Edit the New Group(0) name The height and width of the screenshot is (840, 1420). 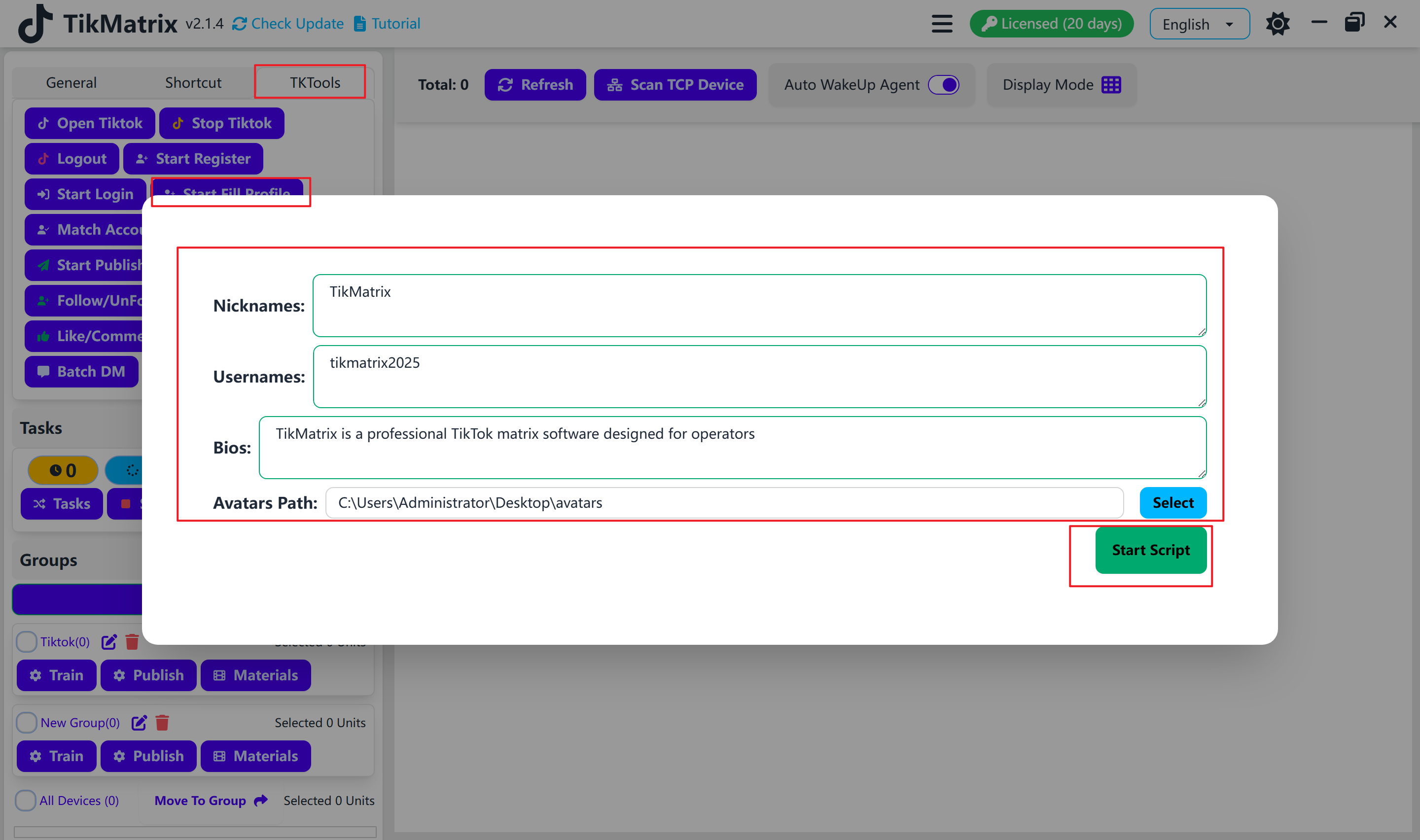click(139, 723)
